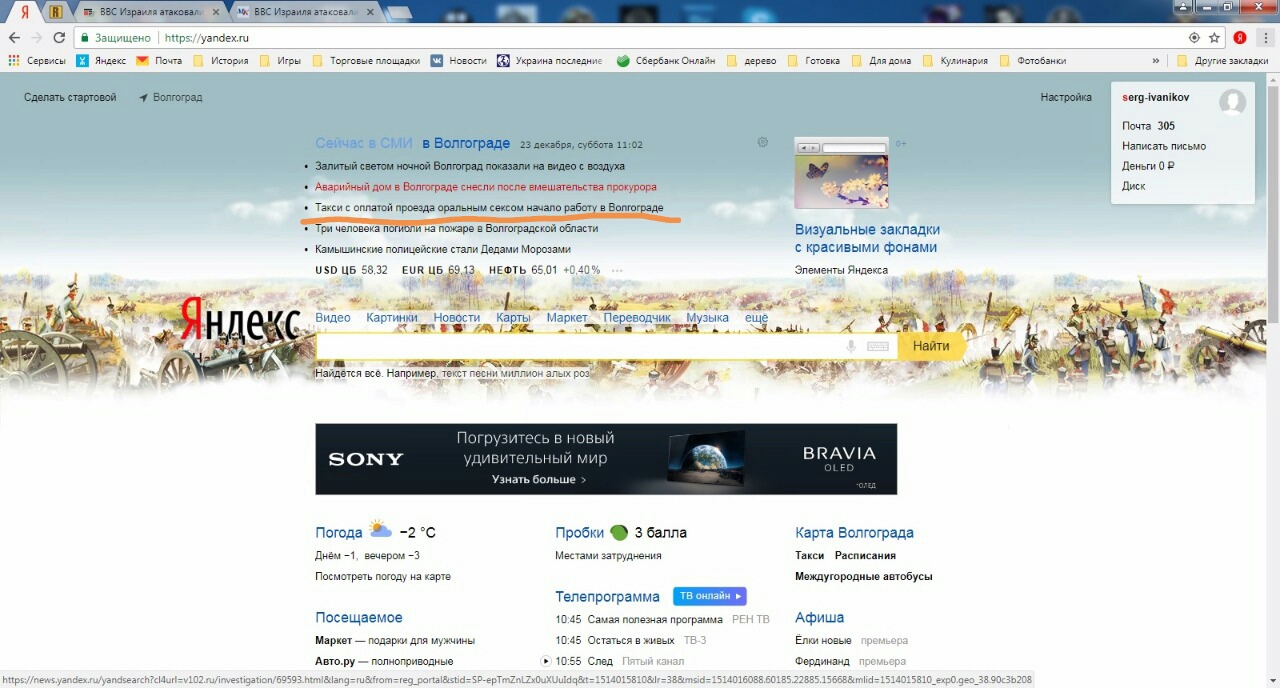Open the Почта envelope bookmark
The width and height of the screenshot is (1280, 688).
[x=159, y=61]
